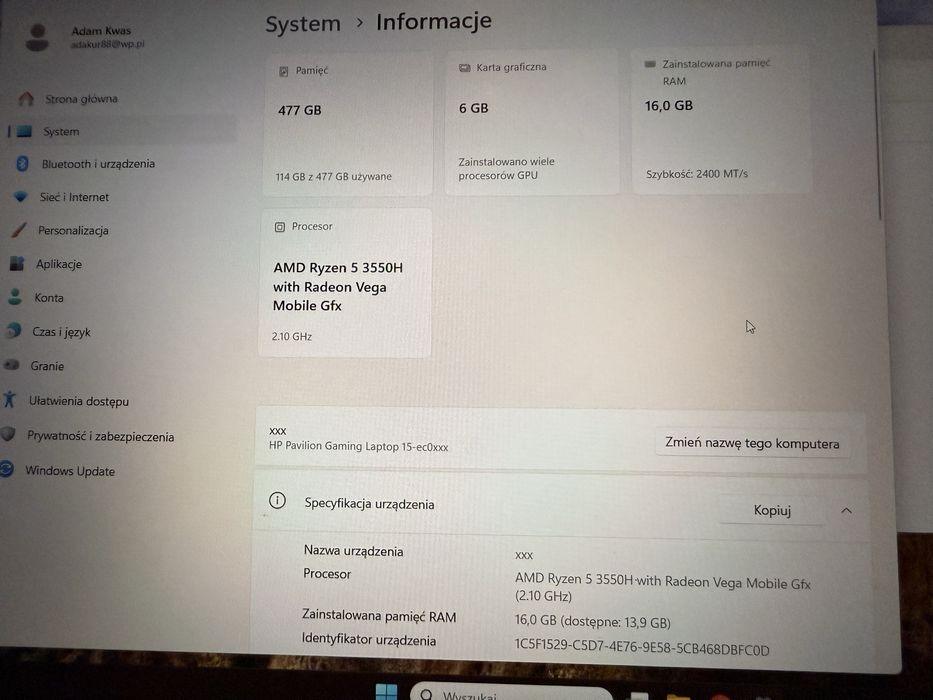Click AMD Ryzen 5 3550H processor name card text
This screenshot has width=933, height=700.
(x=338, y=286)
